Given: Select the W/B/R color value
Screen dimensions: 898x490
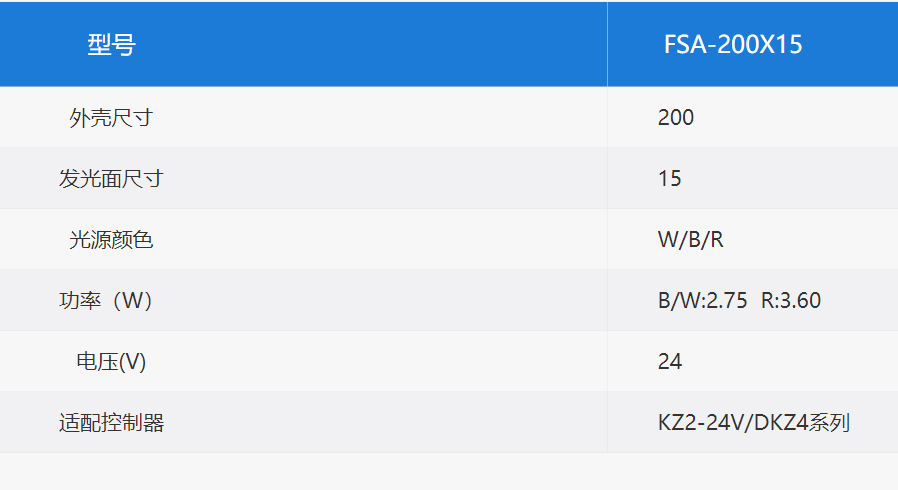Looking at the screenshot, I should (x=691, y=239).
